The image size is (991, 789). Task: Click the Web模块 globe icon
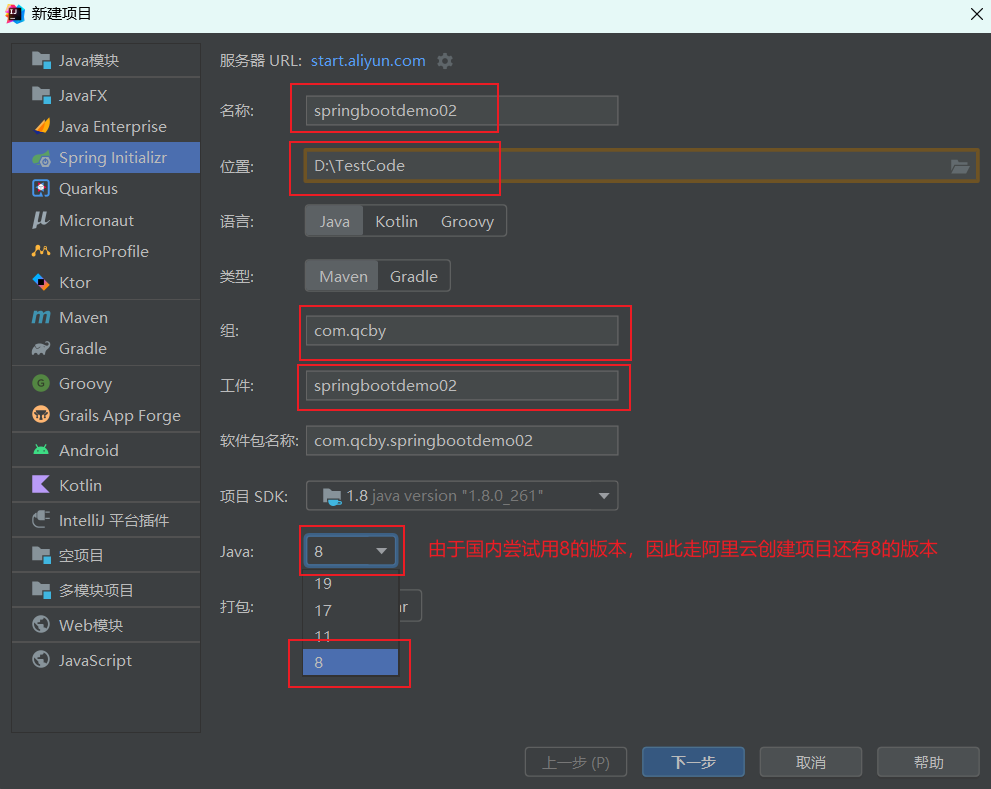click(41, 625)
